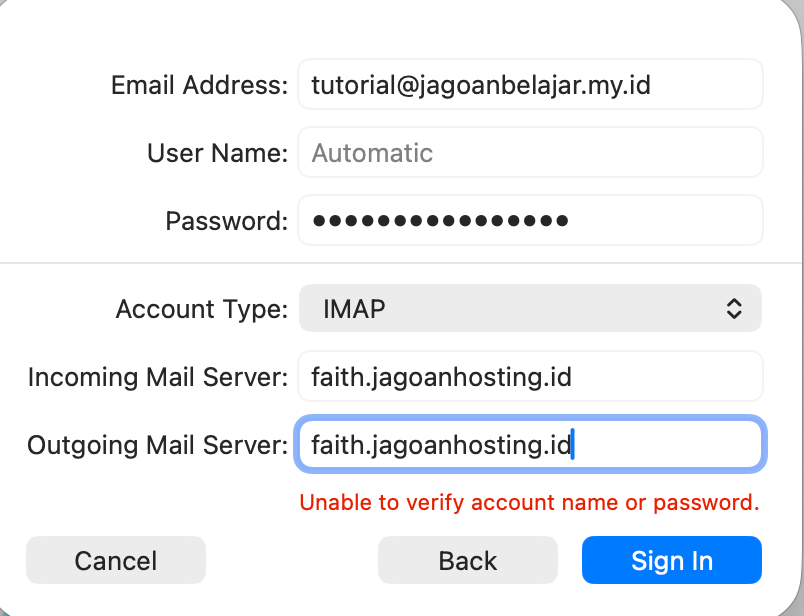Focus the Incoming Mail Server field
The width and height of the screenshot is (804, 616).
[530, 376]
